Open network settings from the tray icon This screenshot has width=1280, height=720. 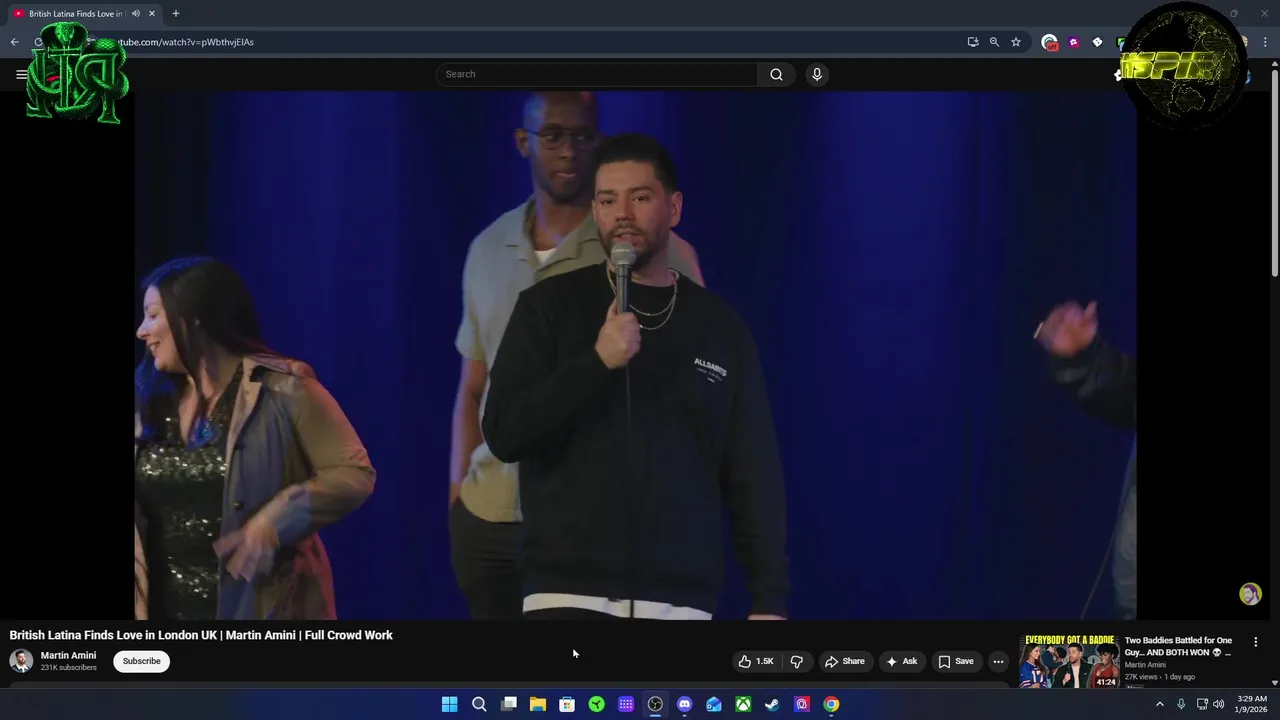[x=1202, y=704]
